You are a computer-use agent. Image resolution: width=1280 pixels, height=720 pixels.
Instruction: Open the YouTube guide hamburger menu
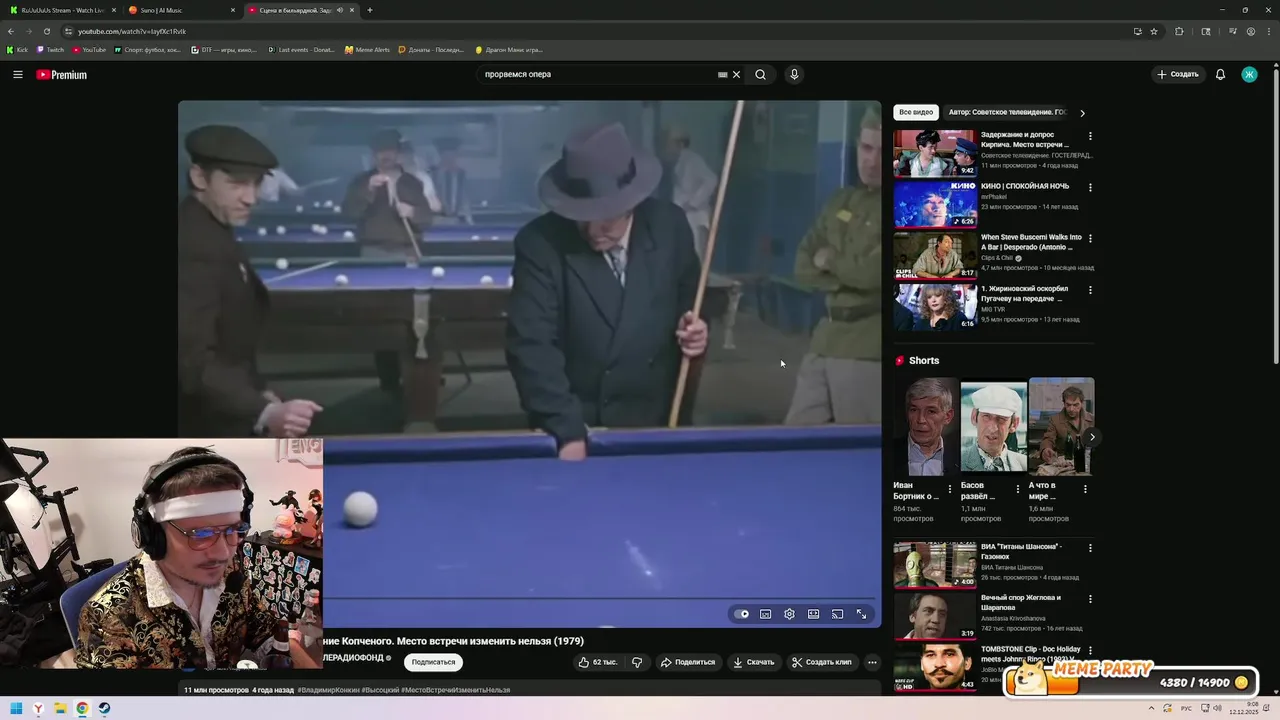(18, 74)
